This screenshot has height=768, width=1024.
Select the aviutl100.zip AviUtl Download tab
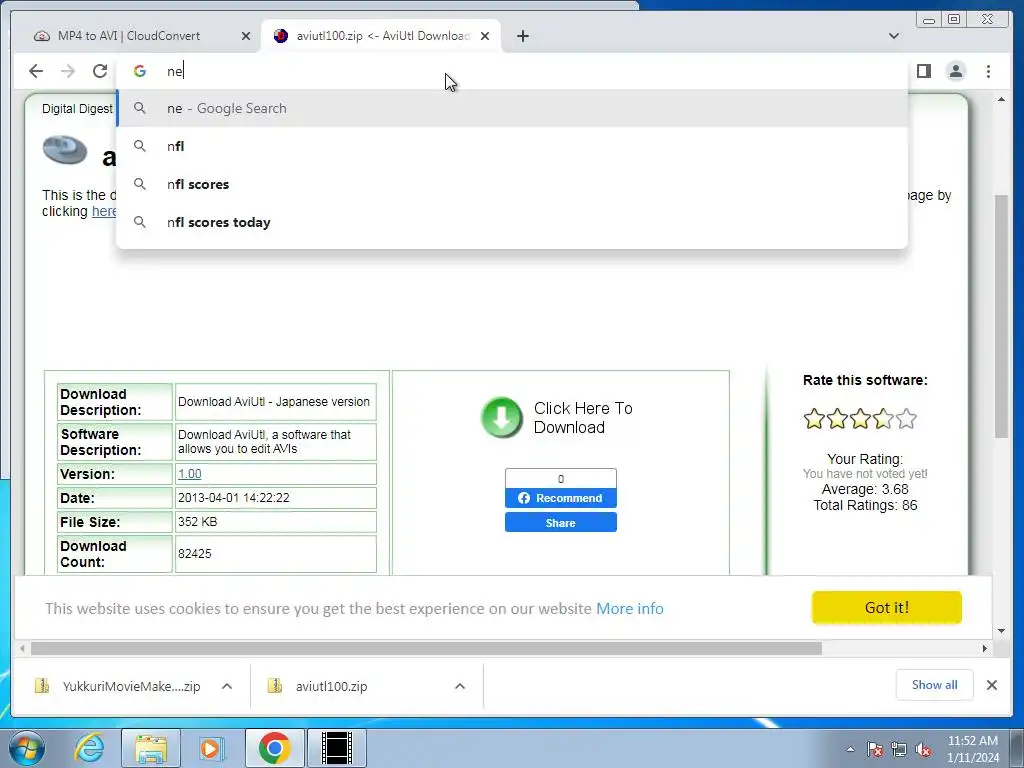click(x=382, y=36)
